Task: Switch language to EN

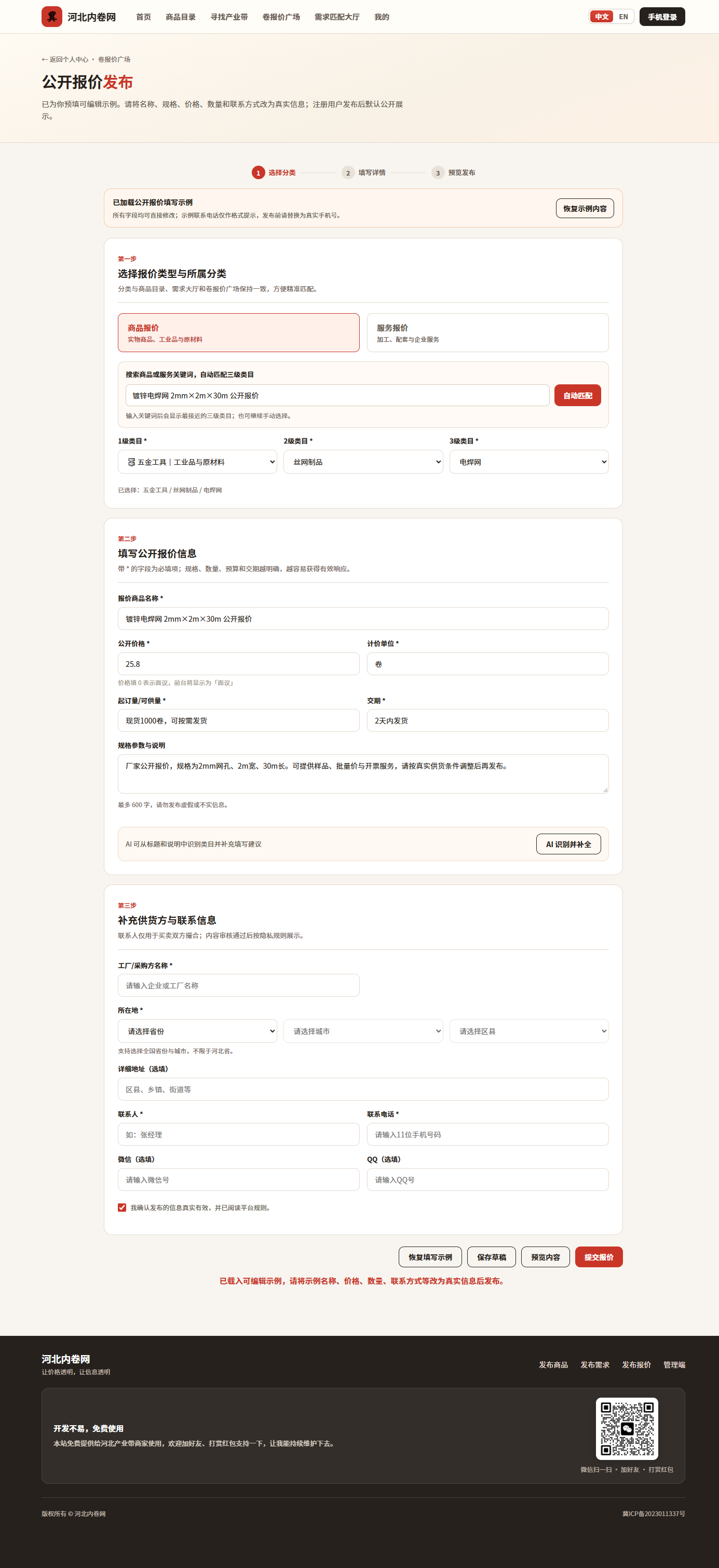Action: pos(623,17)
